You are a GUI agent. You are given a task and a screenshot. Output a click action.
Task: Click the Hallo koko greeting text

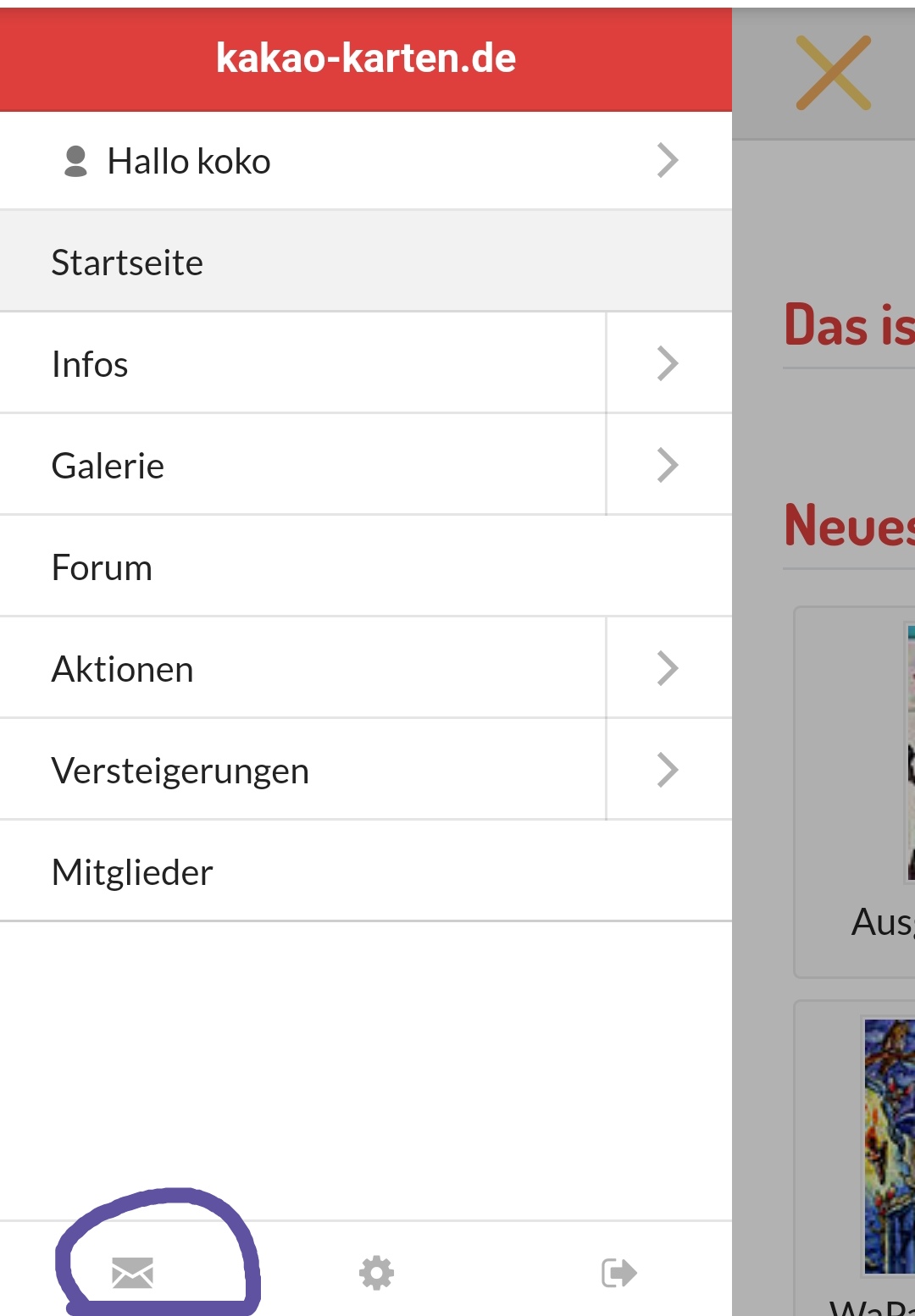[x=189, y=161]
